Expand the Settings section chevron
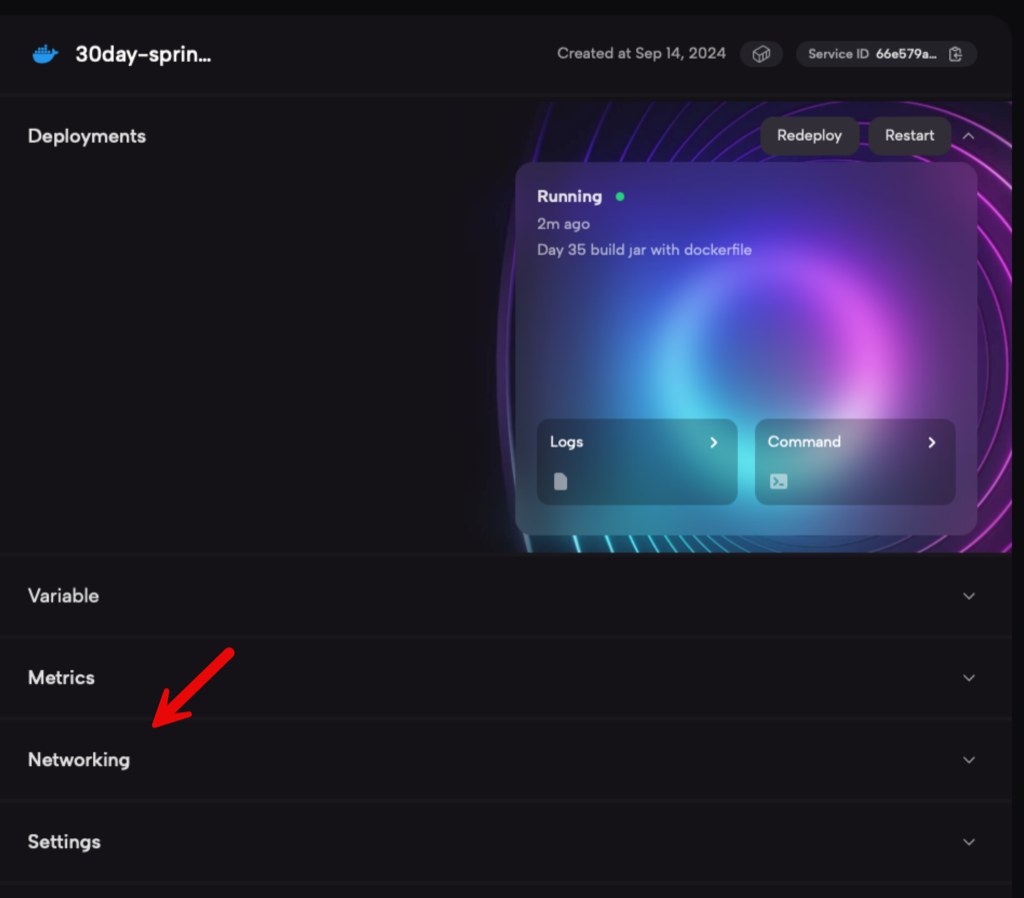The width and height of the screenshot is (1024, 898). click(x=969, y=842)
